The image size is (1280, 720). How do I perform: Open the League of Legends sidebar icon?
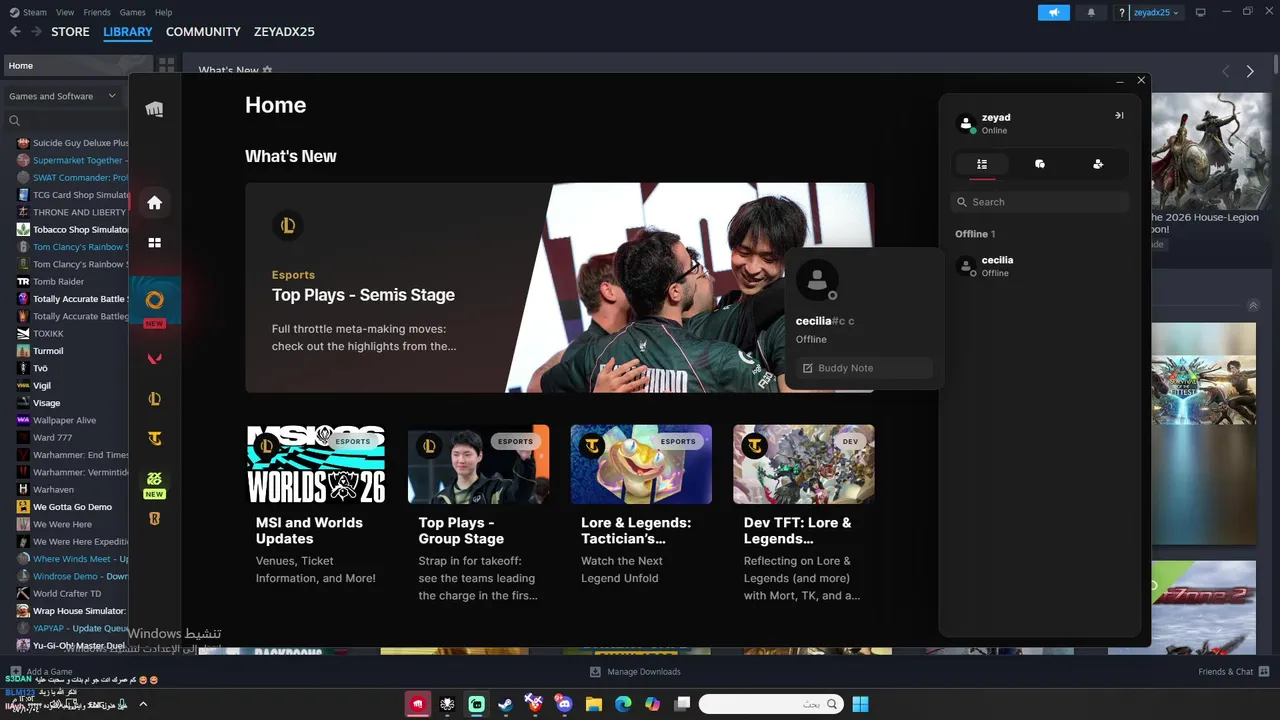[154, 399]
